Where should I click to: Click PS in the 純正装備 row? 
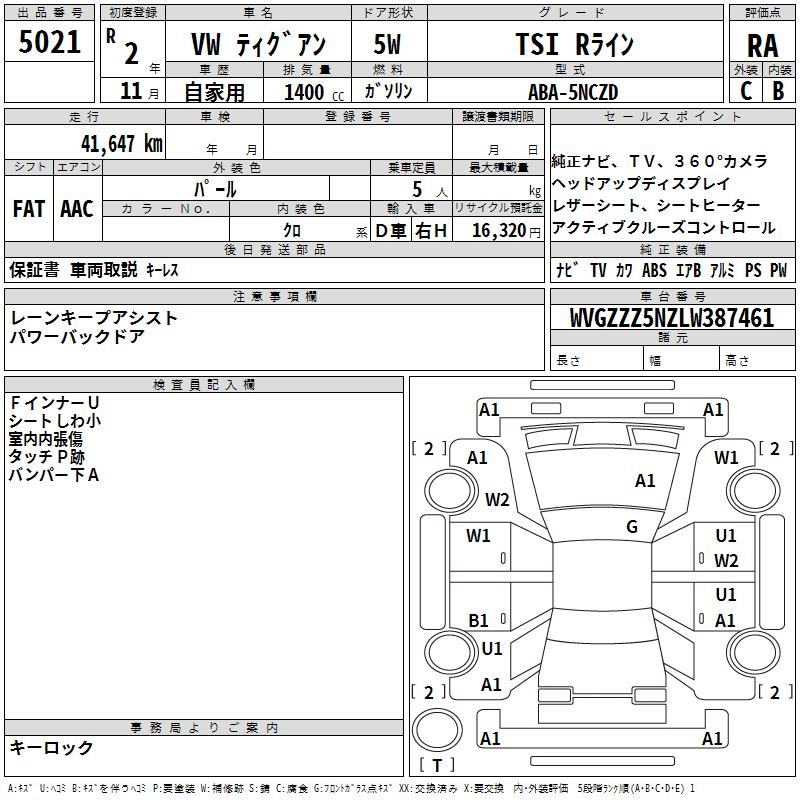753,270
